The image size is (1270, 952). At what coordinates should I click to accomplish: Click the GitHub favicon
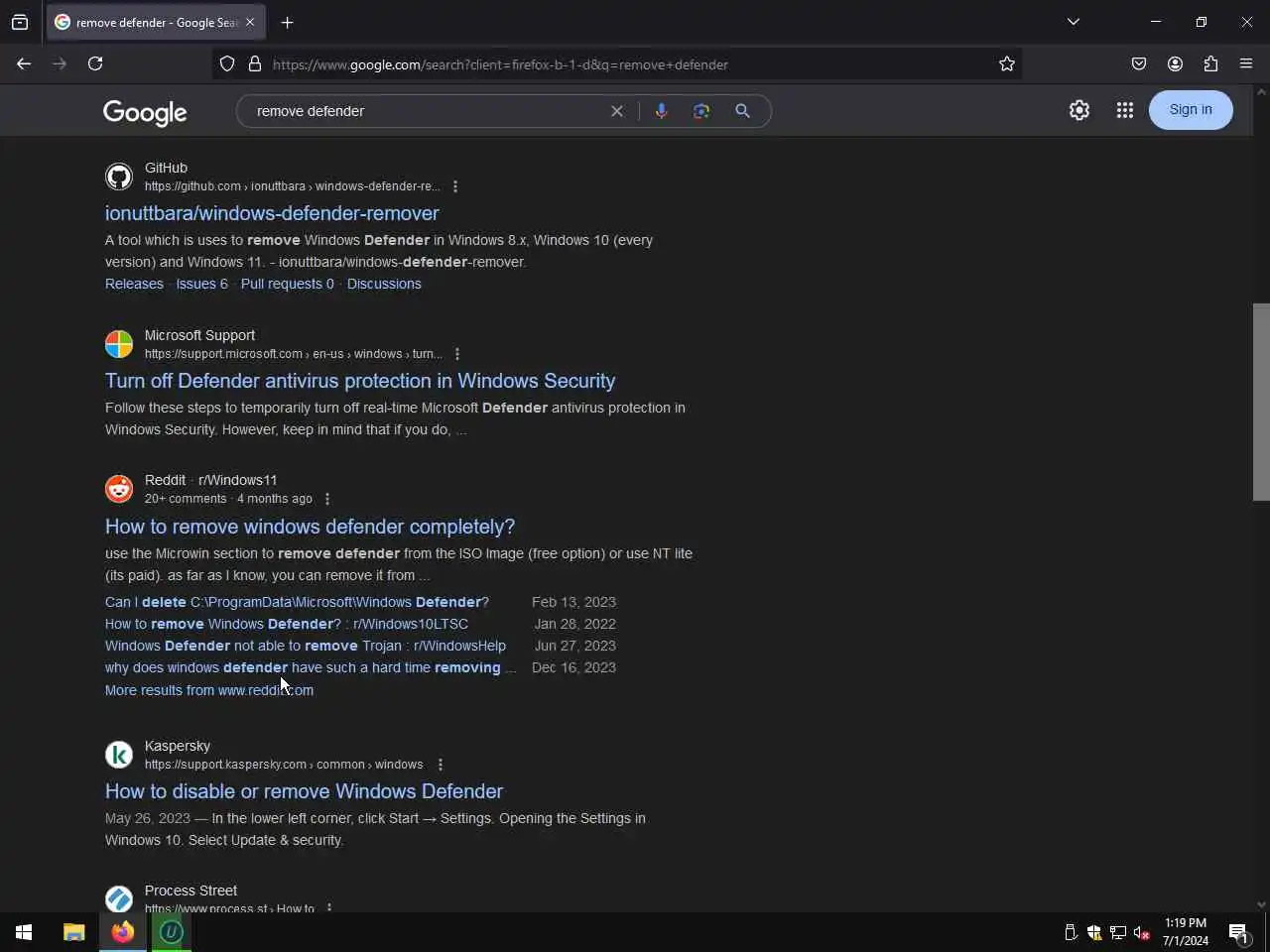(119, 177)
